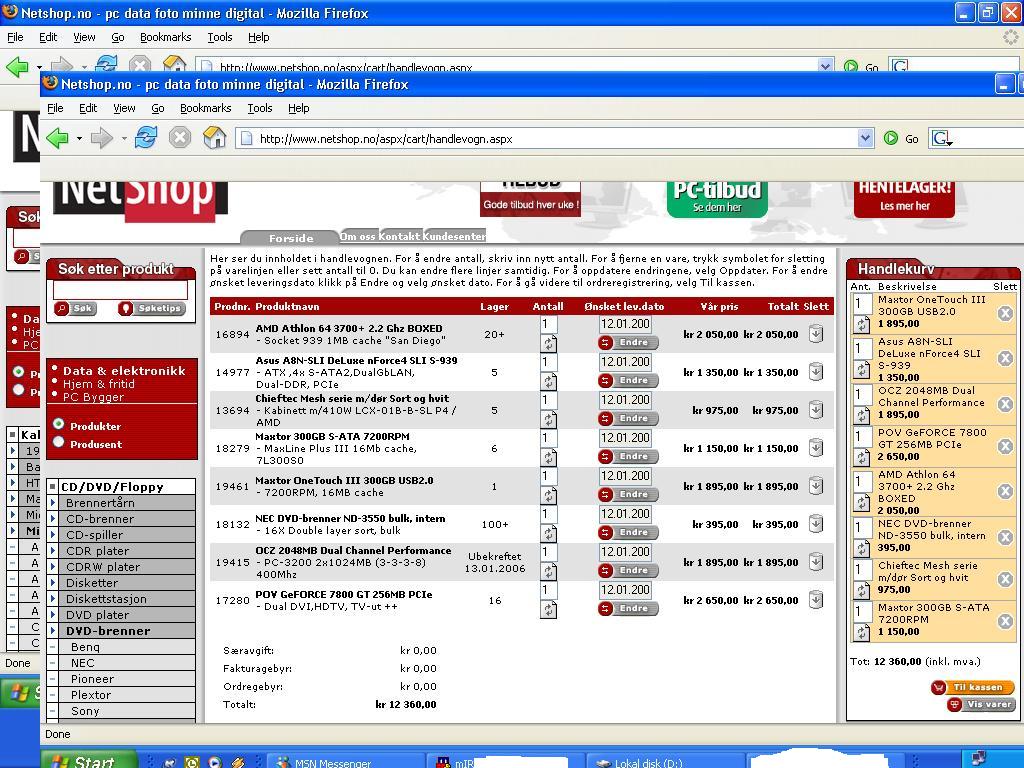Expand DVD-brenner category arrow

(53, 631)
